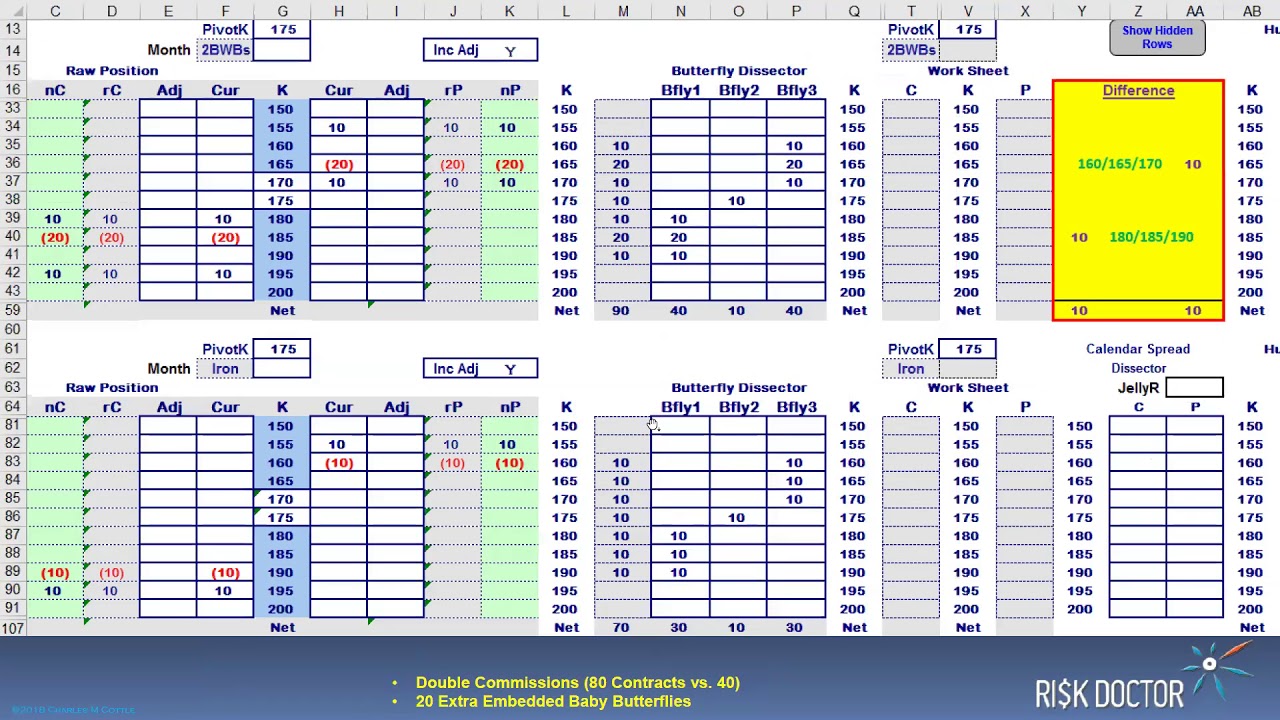Click the 2BWBs cell in column T
Viewport: 1280px width, 720px height.
(911, 50)
